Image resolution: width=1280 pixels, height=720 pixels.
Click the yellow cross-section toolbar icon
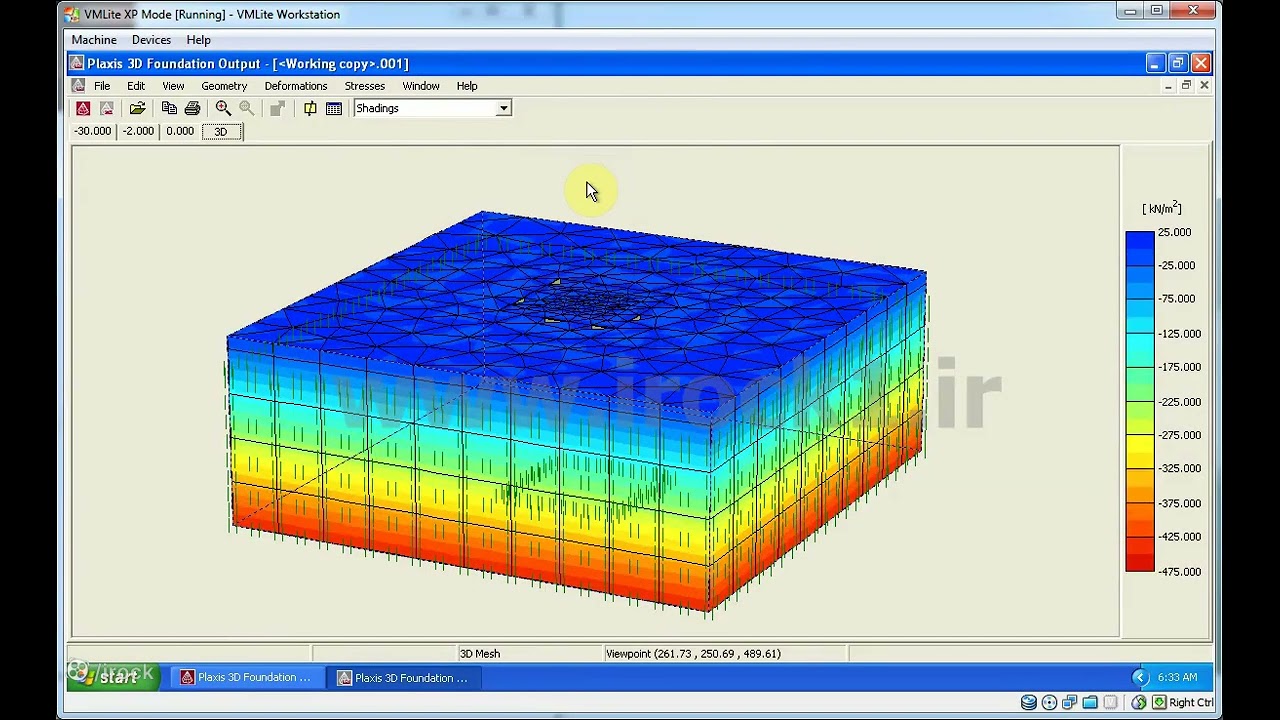[x=310, y=108]
